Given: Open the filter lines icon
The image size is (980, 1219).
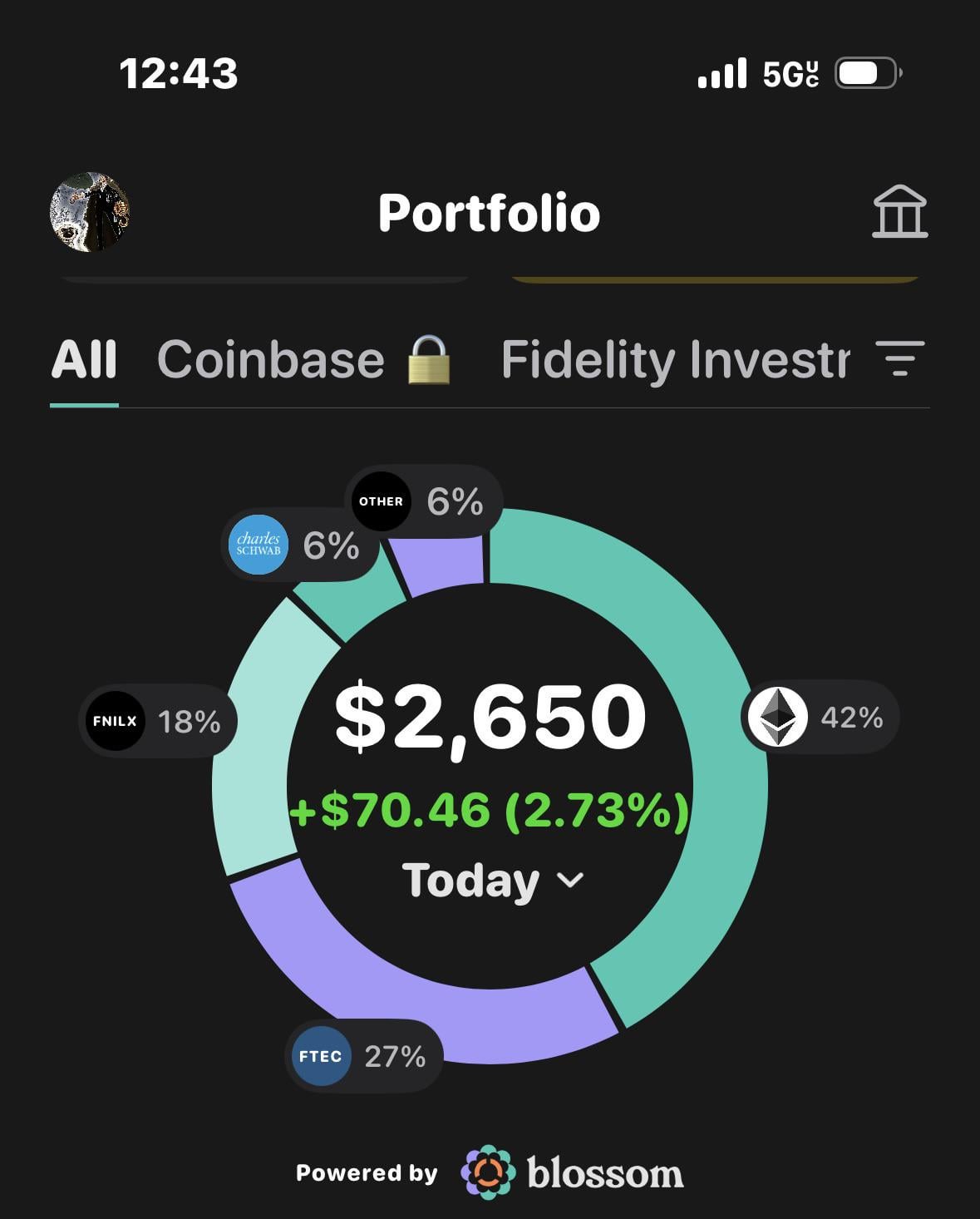Looking at the screenshot, I should click(x=899, y=359).
